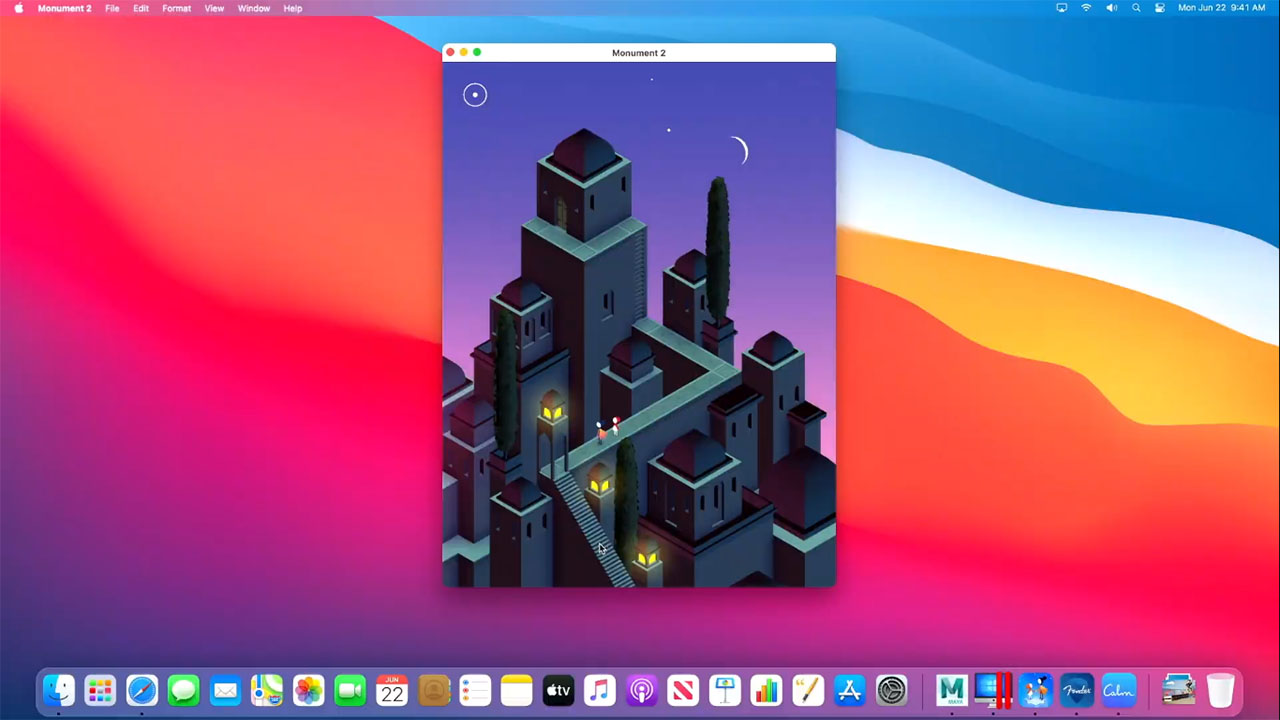The height and width of the screenshot is (720, 1280).
Task: Launch the Fender app from the Dock
Action: [x=1077, y=690]
